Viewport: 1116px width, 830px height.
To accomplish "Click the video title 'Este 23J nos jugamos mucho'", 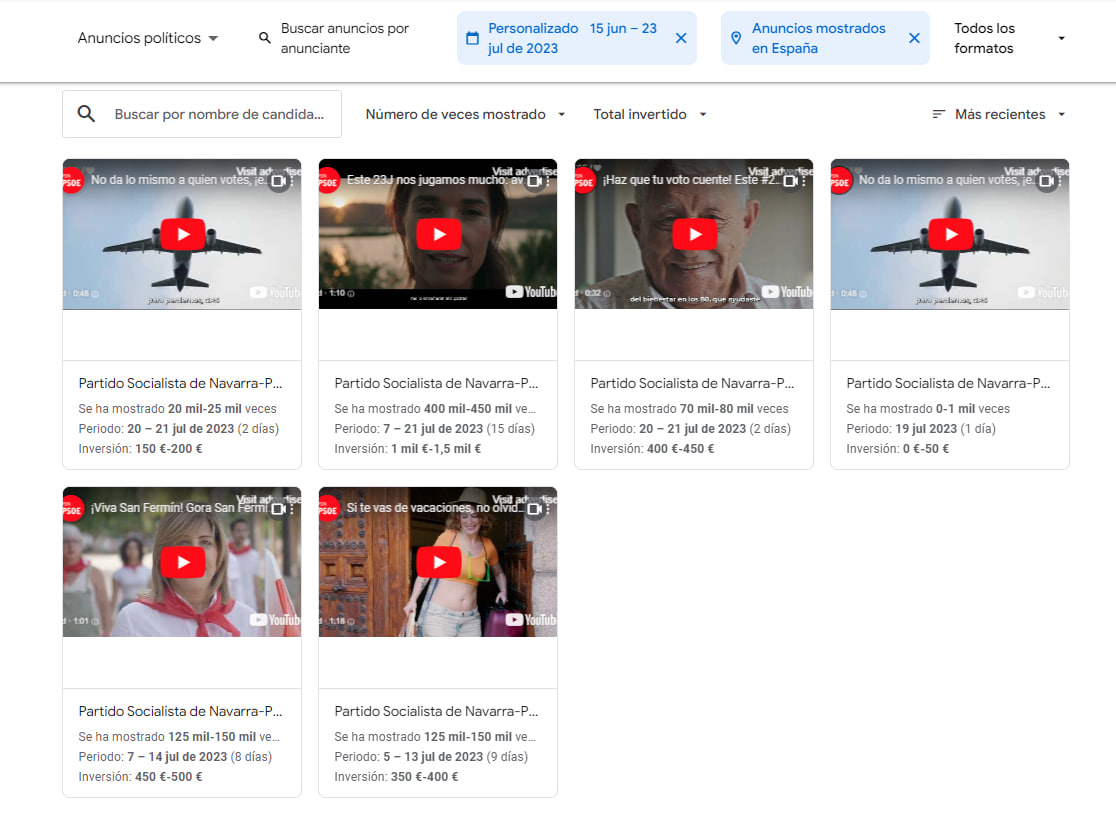I will tap(435, 180).
